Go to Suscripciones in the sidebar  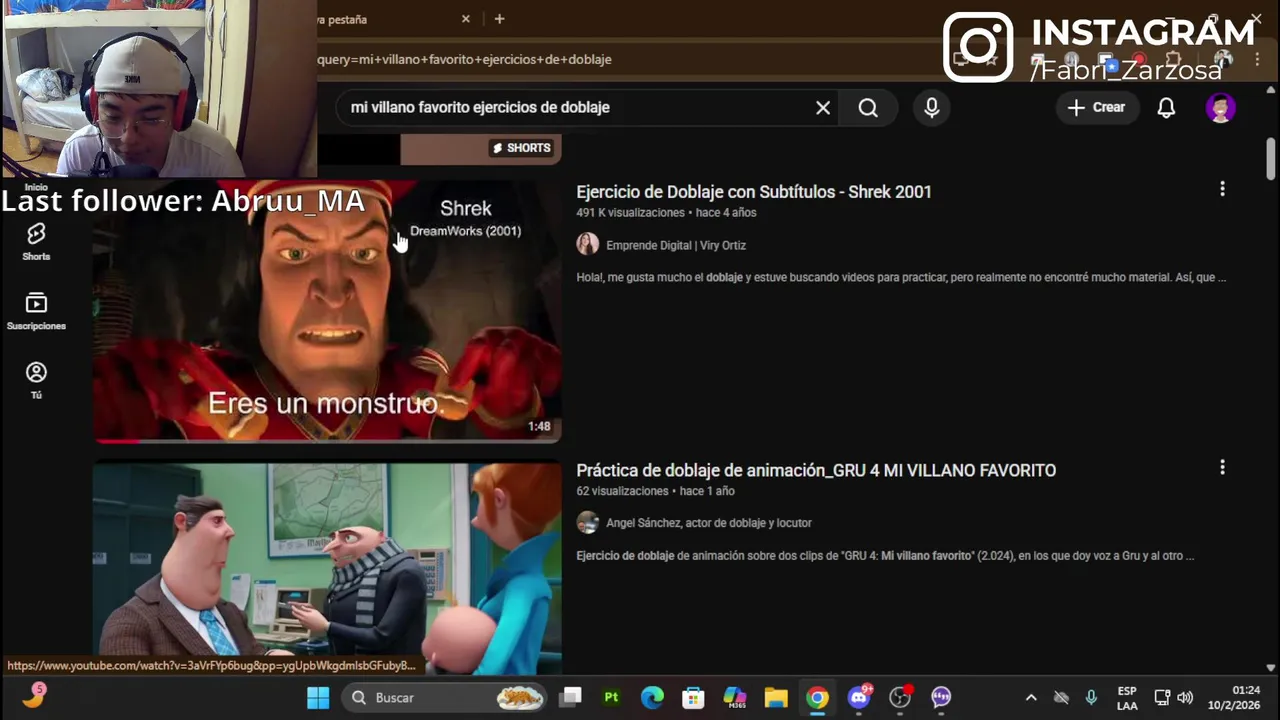36,311
